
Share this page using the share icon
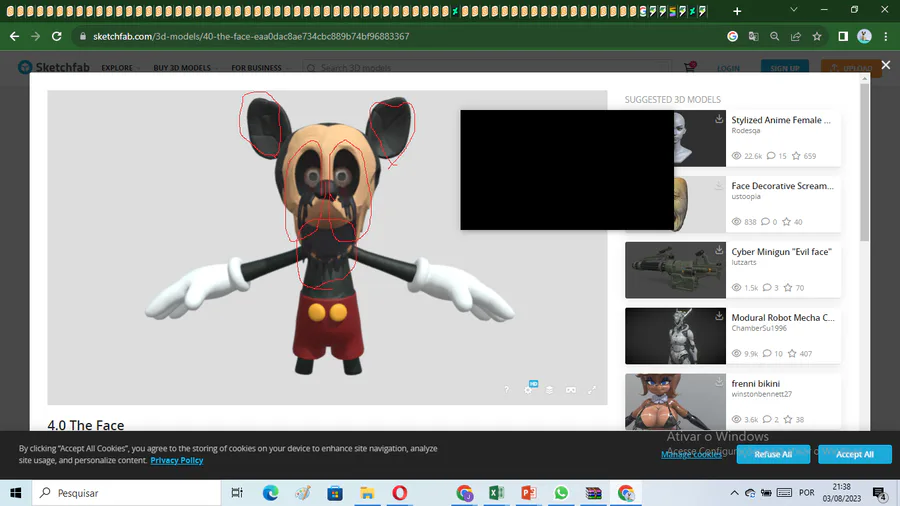(796, 36)
